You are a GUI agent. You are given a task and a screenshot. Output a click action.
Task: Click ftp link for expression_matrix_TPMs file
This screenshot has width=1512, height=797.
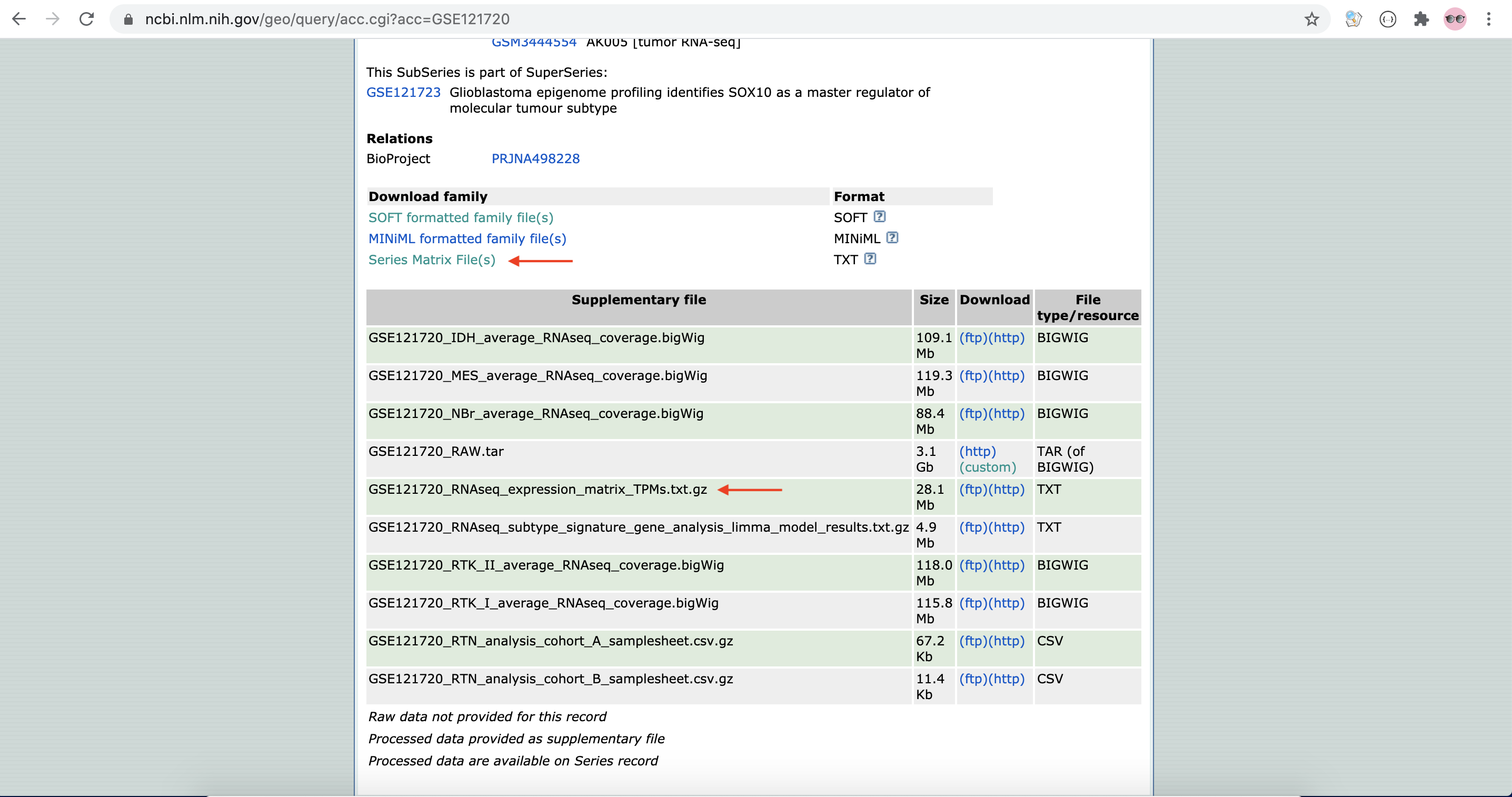[x=973, y=490]
